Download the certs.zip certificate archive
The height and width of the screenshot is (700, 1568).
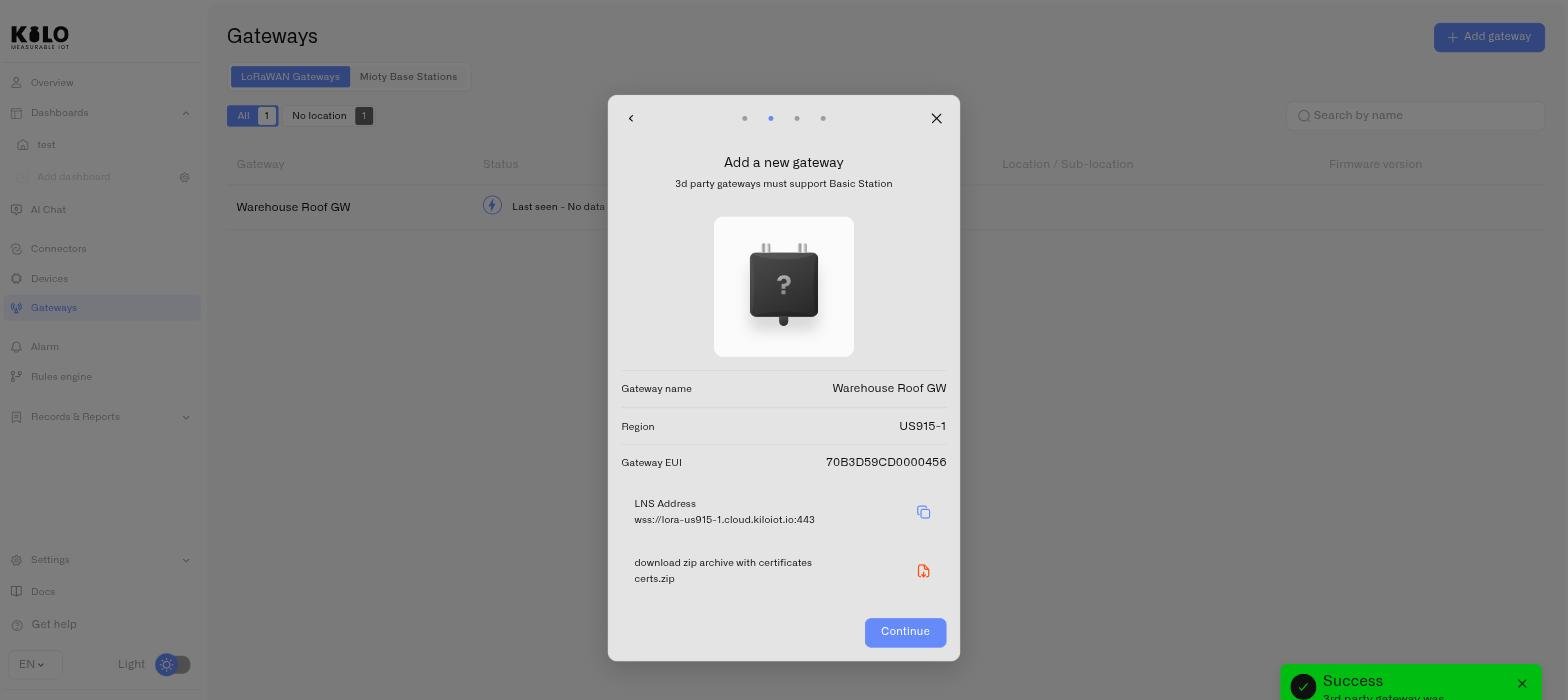923,571
